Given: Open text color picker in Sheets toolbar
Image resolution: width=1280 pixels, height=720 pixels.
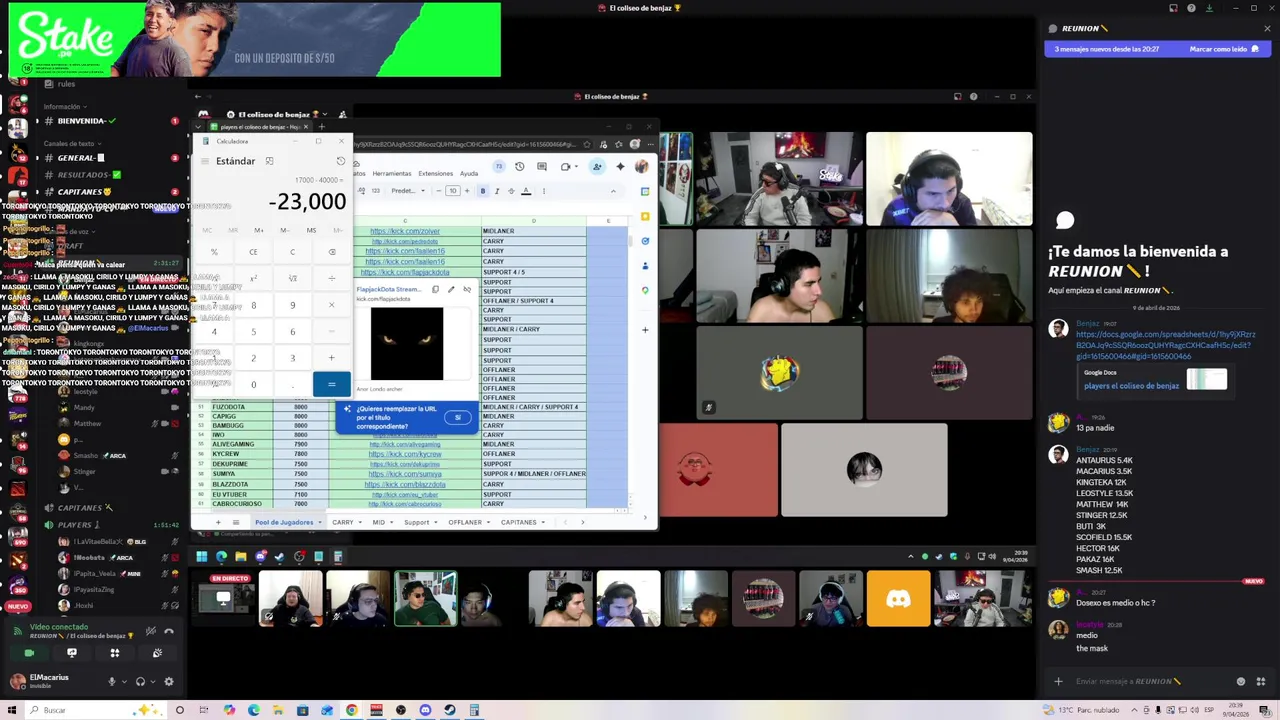Looking at the screenshot, I should 526,191.
